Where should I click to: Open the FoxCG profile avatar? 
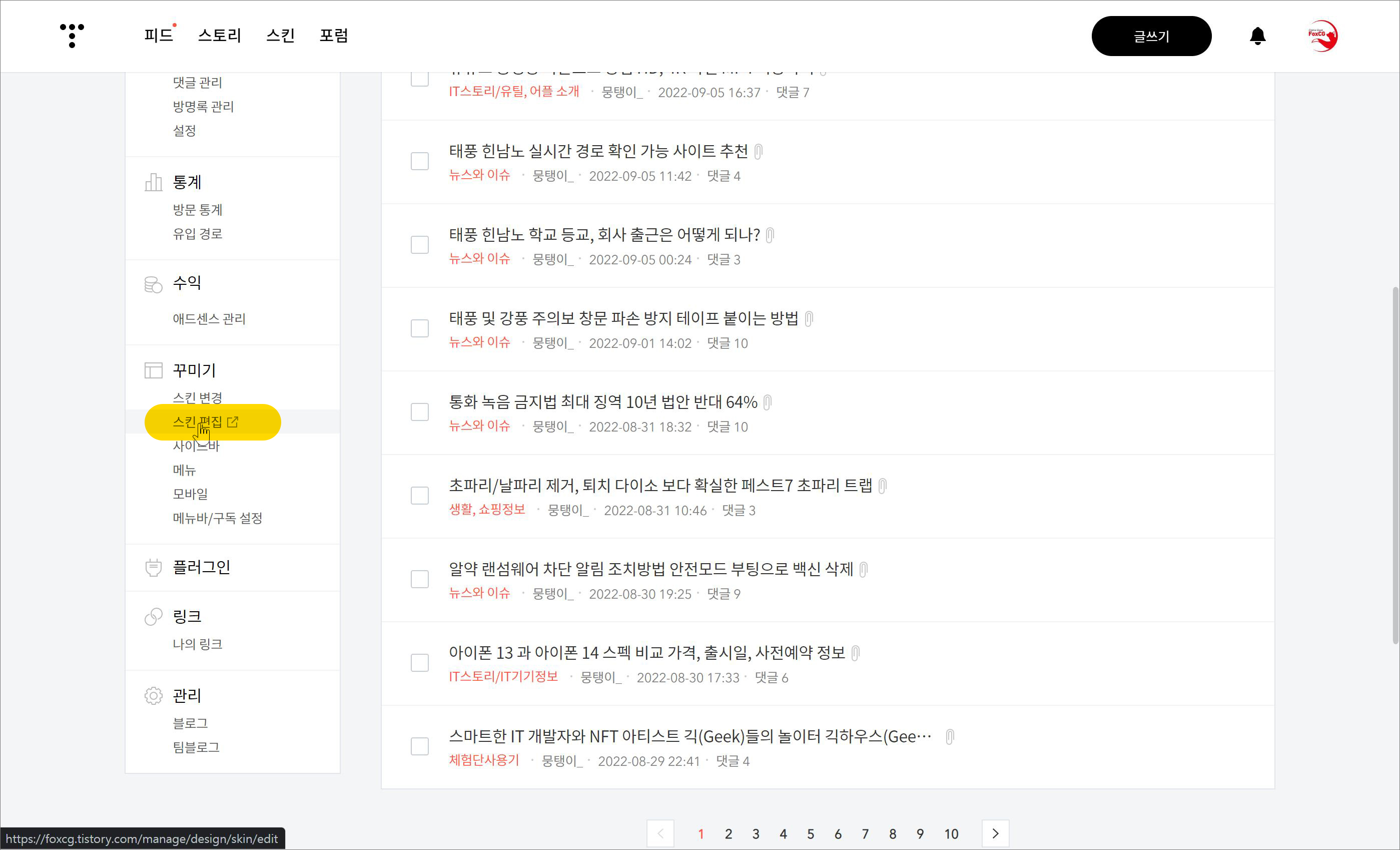(x=1322, y=36)
